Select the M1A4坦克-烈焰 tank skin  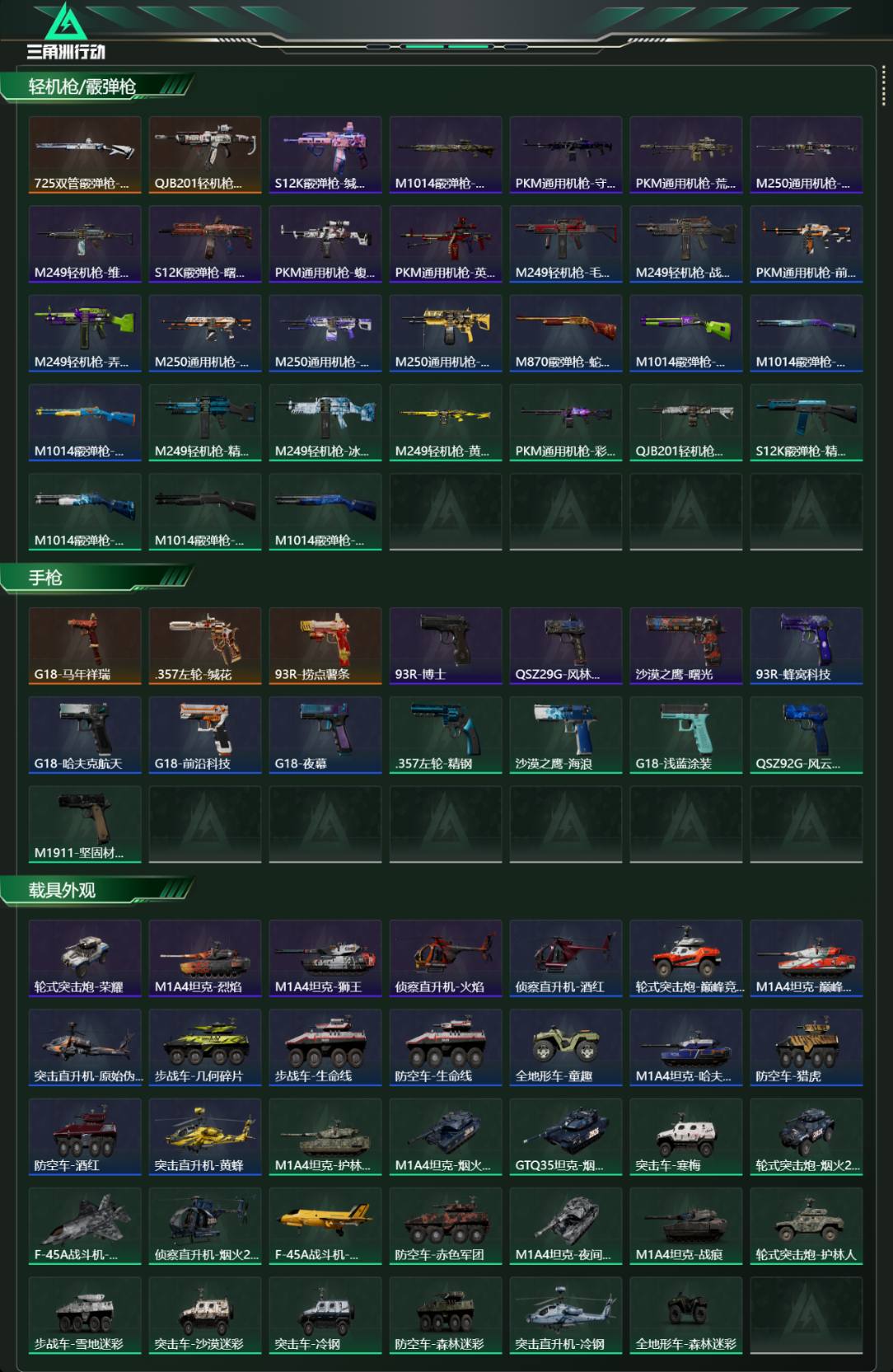(205, 958)
